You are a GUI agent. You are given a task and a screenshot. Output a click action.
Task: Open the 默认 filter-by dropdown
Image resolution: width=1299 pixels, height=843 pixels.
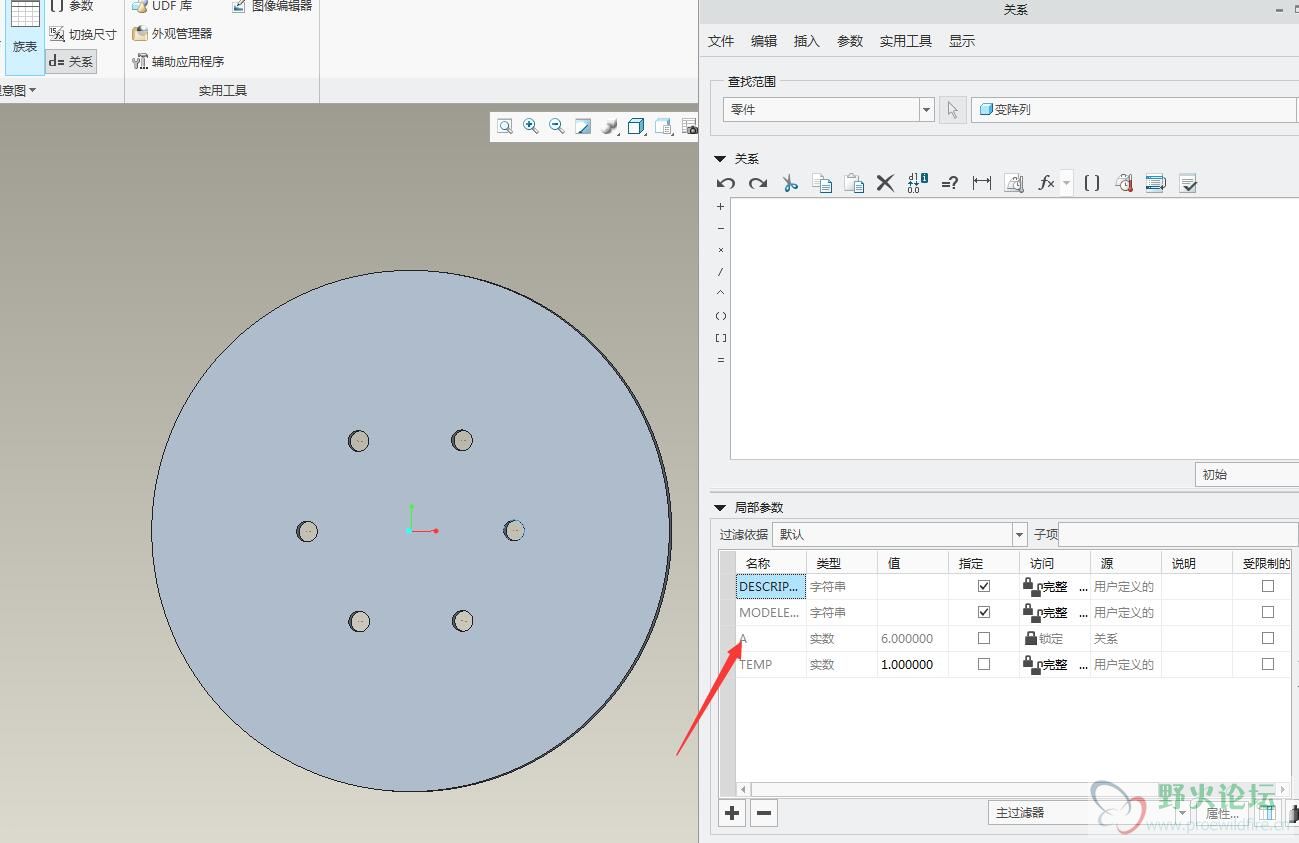[899, 535]
